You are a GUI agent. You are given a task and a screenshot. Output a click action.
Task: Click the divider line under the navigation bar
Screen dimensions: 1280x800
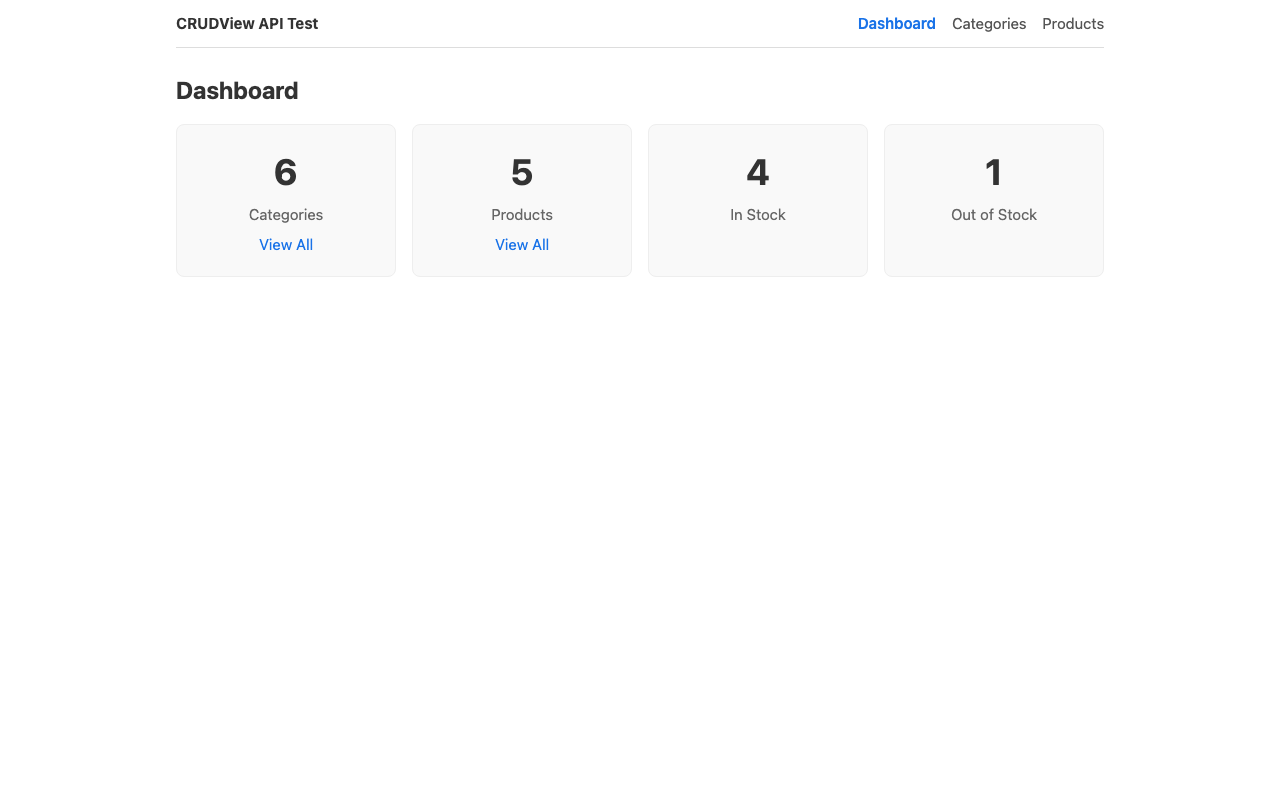coord(640,47)
